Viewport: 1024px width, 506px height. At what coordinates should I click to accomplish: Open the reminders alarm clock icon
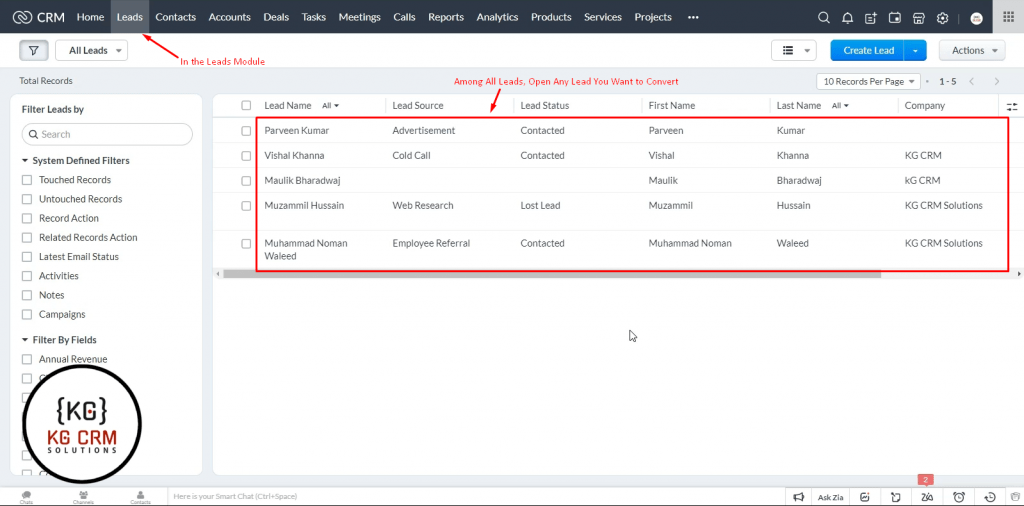(959, 497)
